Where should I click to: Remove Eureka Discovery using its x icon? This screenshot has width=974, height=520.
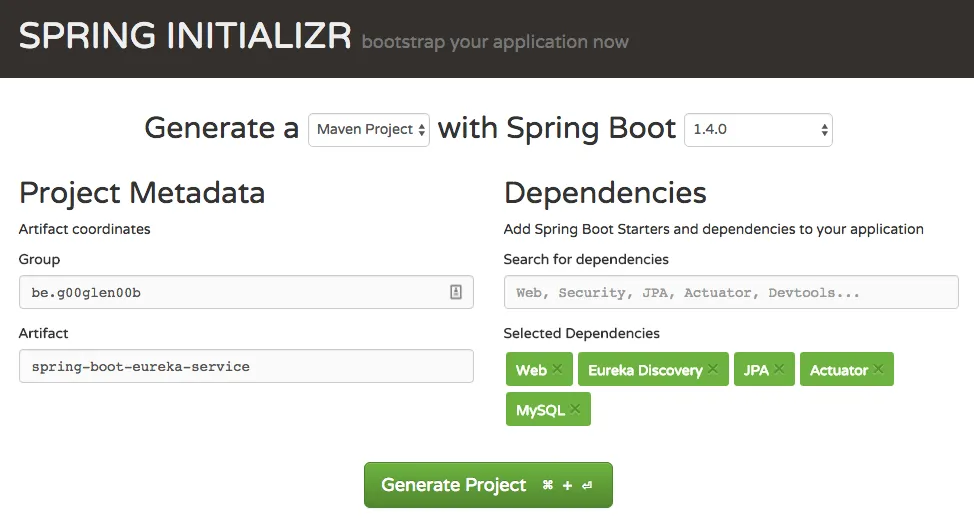[x=713, y=370]
